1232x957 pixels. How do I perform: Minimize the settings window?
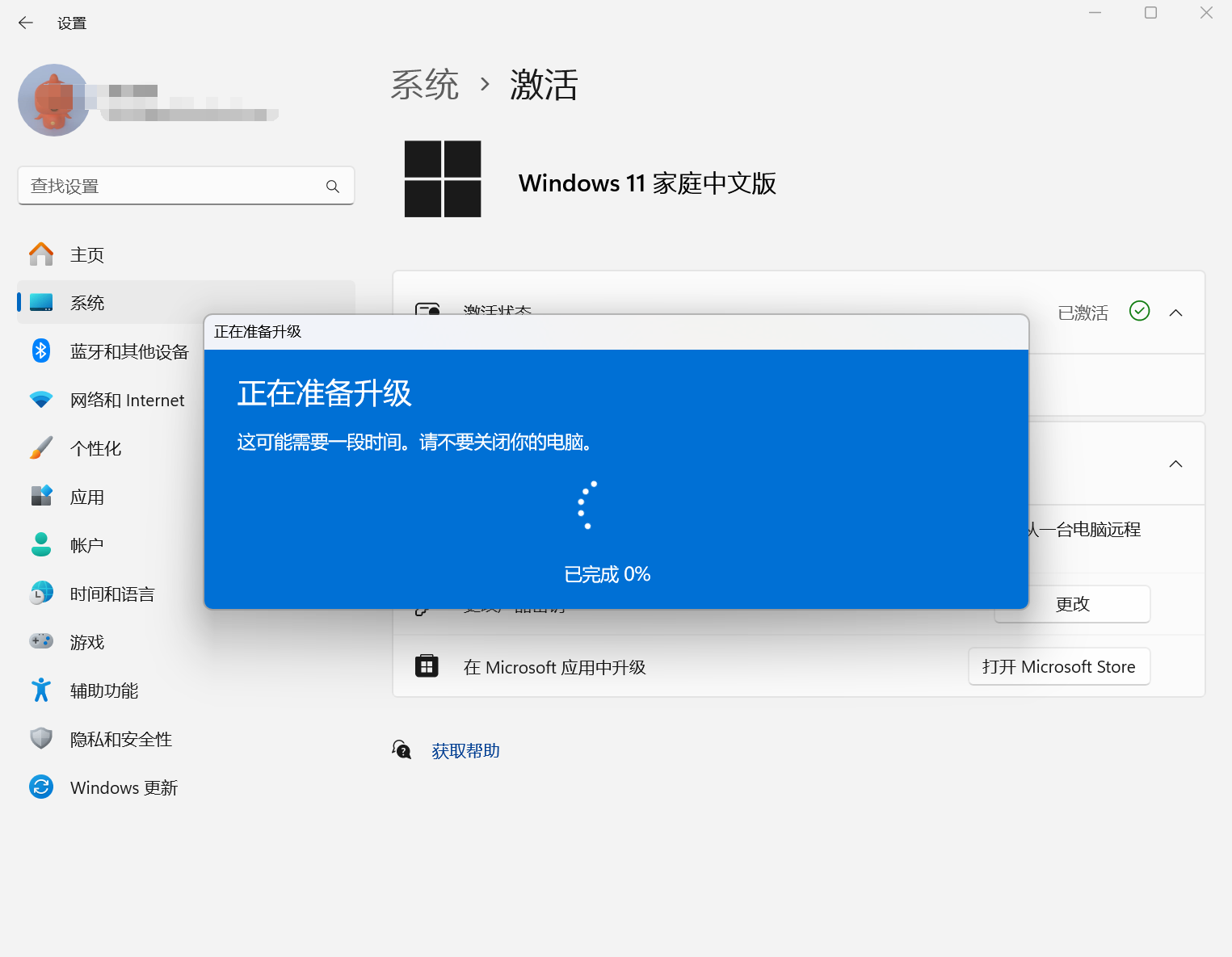point(1095,12)
